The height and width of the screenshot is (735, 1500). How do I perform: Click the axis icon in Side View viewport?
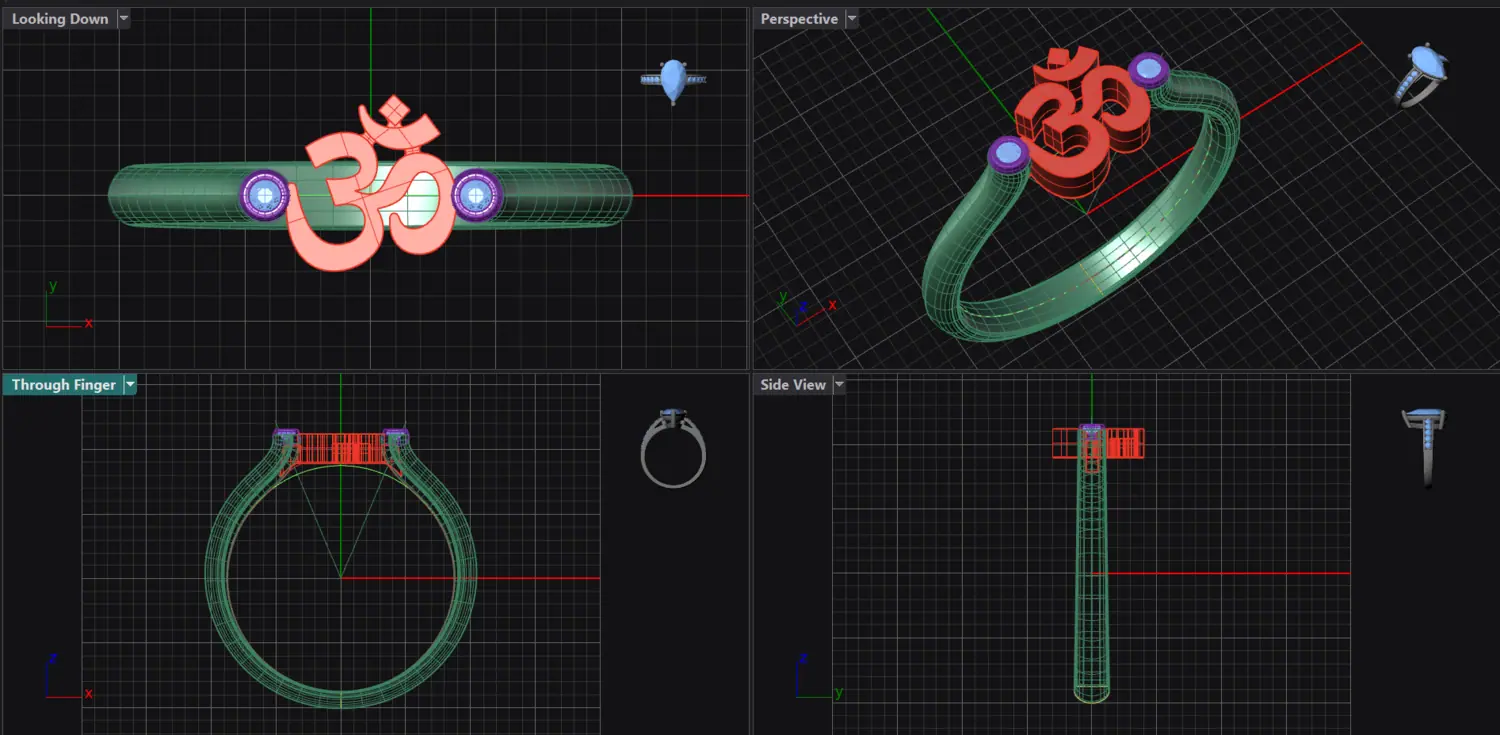818,675
